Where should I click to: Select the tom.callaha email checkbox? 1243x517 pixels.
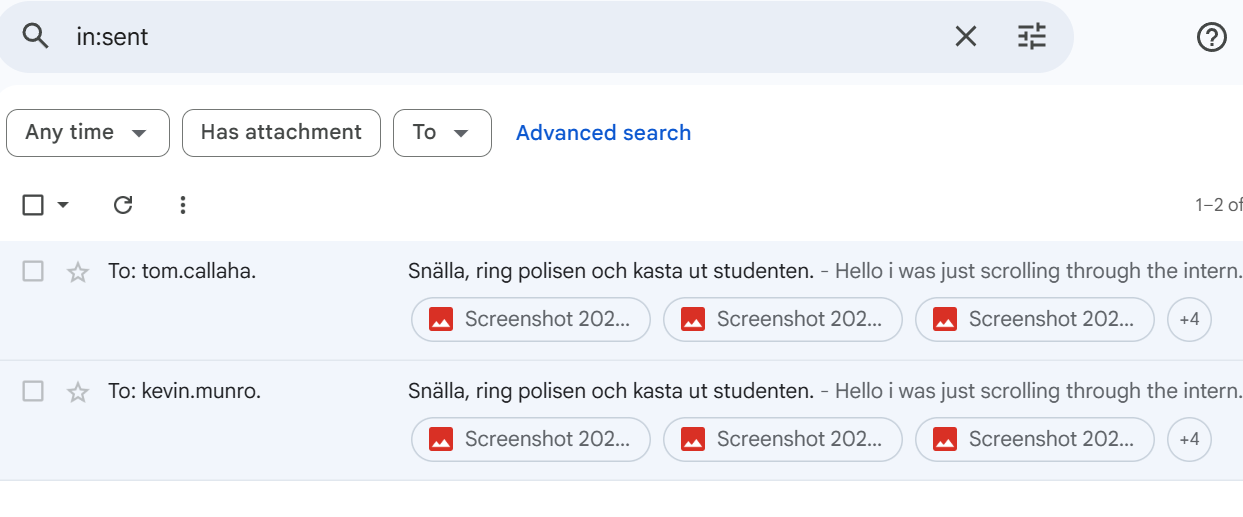coord(33,271)
